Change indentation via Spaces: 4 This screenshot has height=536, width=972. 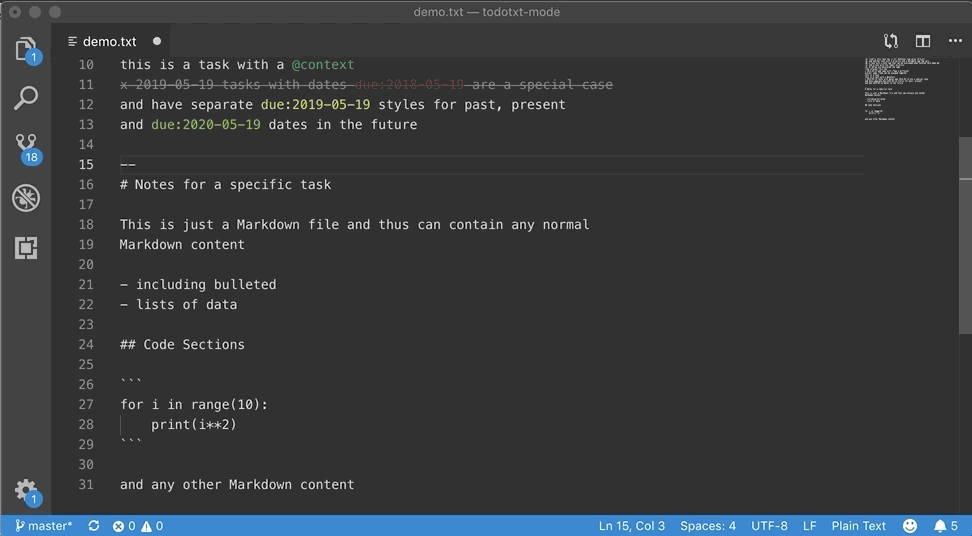[x=708, y=526]
